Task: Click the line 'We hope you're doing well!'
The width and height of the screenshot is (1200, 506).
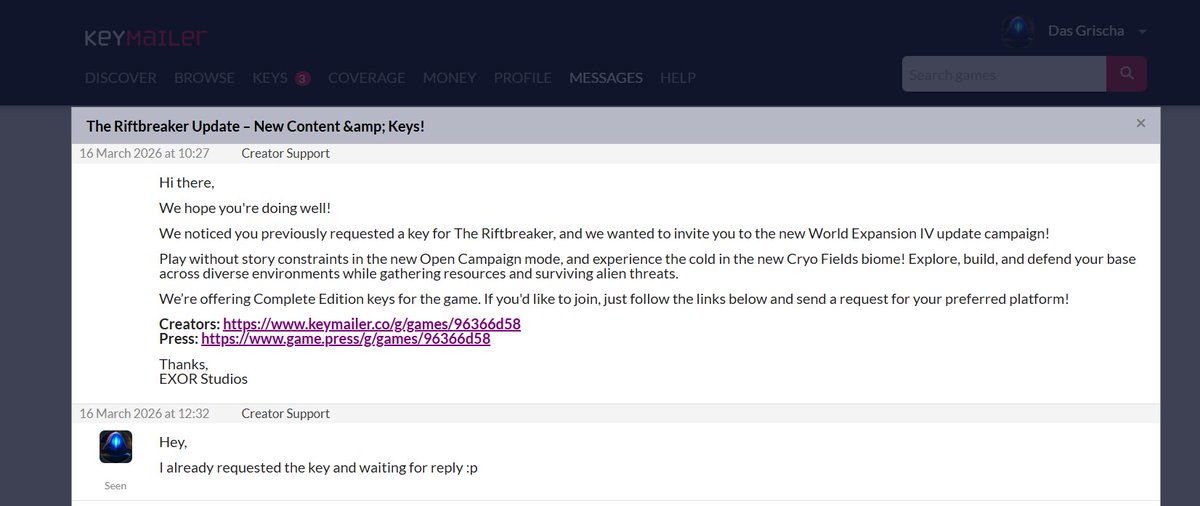Action: click(245, 208)
